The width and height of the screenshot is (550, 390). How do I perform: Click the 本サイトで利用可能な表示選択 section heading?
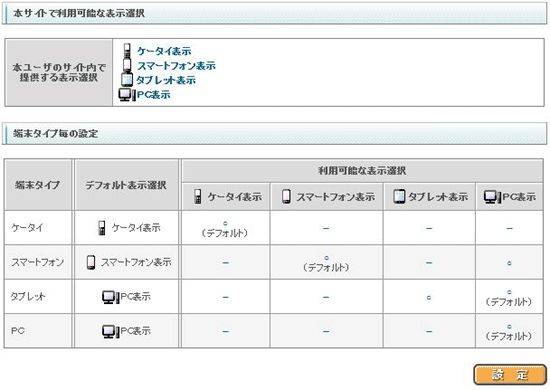click(79, 13)
